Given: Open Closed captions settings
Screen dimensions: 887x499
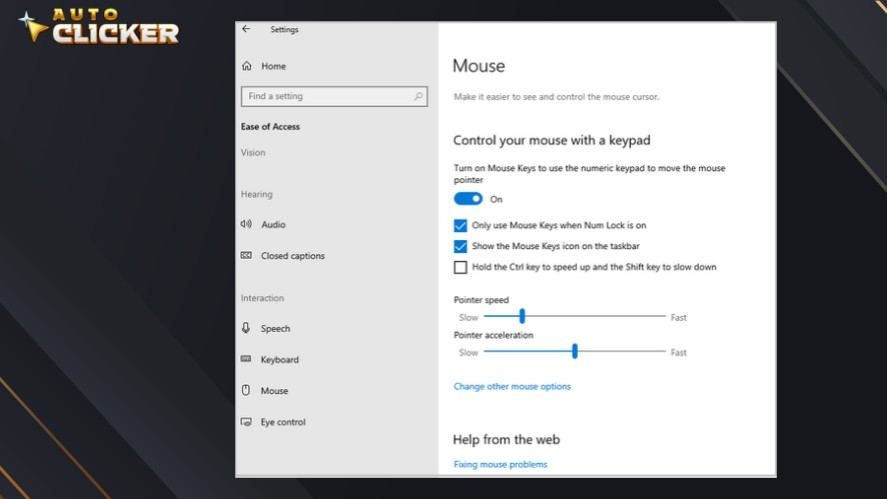Looking at the screenshot, I should point(292,256).
